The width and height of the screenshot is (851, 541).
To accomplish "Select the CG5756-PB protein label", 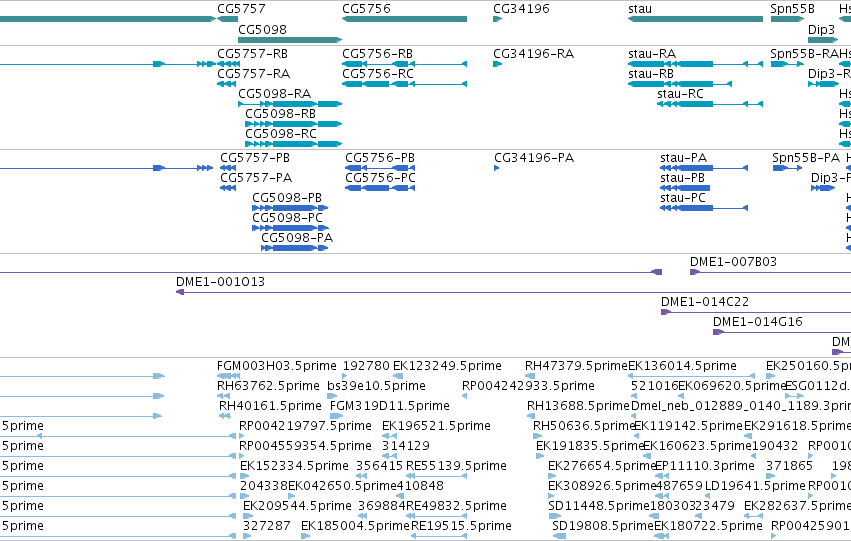I will click(380, 158).
